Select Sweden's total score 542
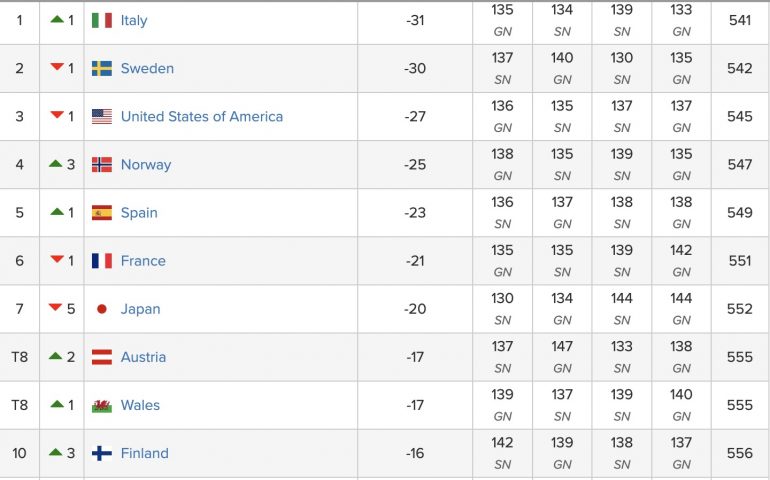770x480 pixels. [740, 68]
